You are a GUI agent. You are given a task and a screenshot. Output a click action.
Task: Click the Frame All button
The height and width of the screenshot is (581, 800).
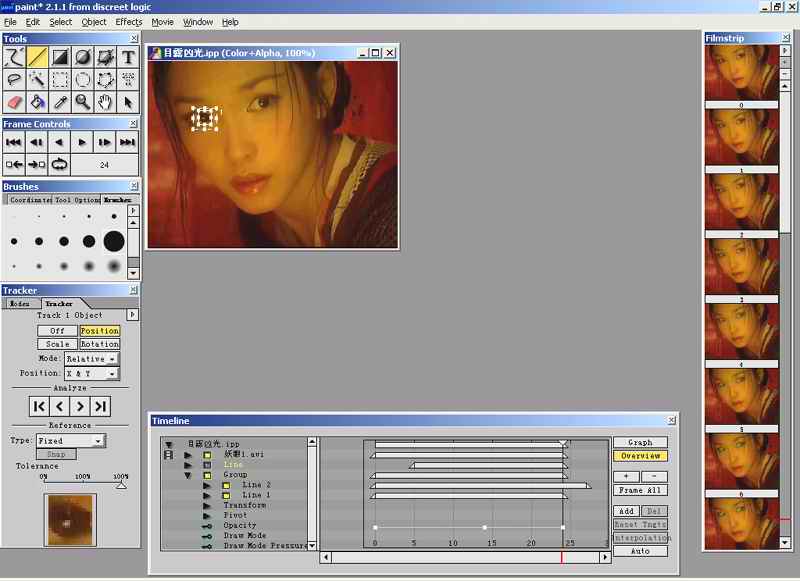(x=640, y=491)
